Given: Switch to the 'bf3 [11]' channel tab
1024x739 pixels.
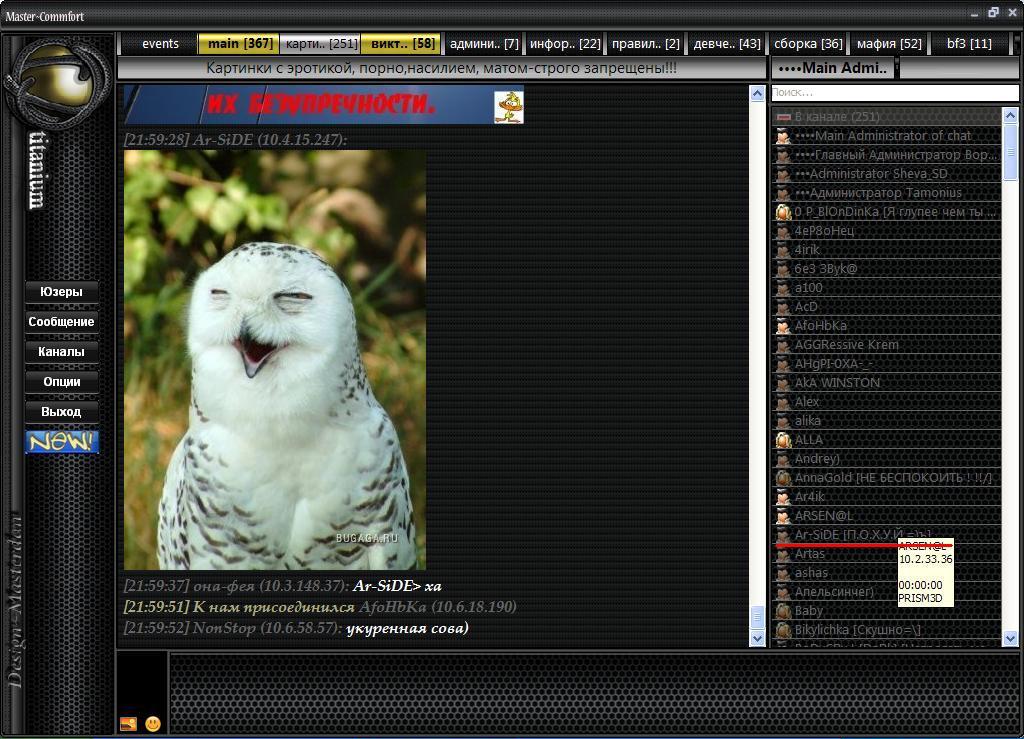Looking at the screenshot, I should tap(969, 44).
